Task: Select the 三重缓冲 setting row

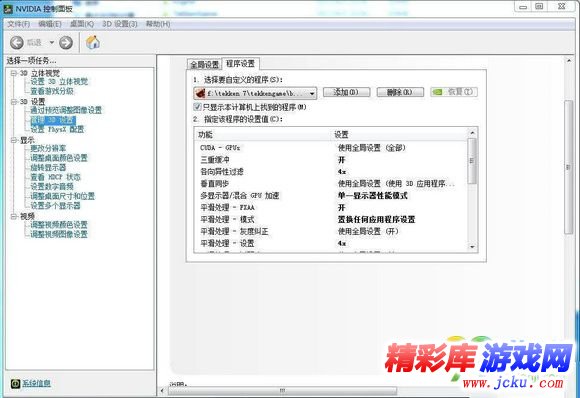Action: click(x=331, y=160)
